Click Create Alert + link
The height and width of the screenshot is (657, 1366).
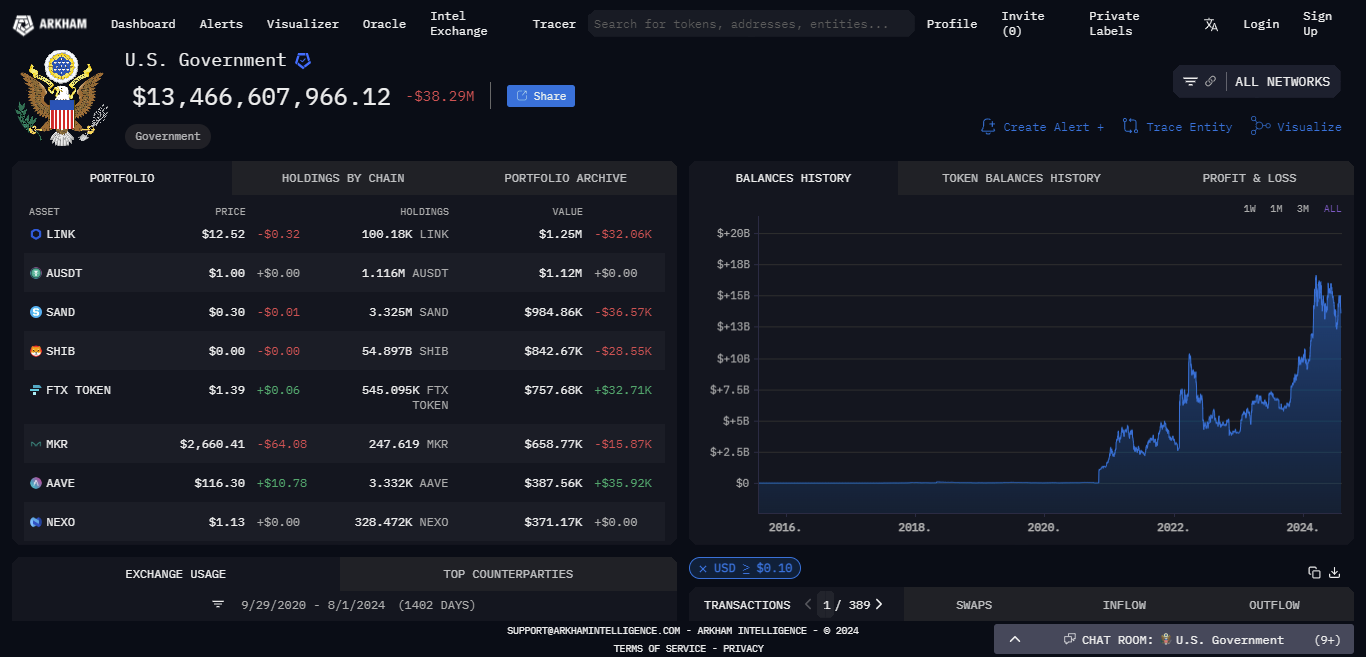[1043, 127]
